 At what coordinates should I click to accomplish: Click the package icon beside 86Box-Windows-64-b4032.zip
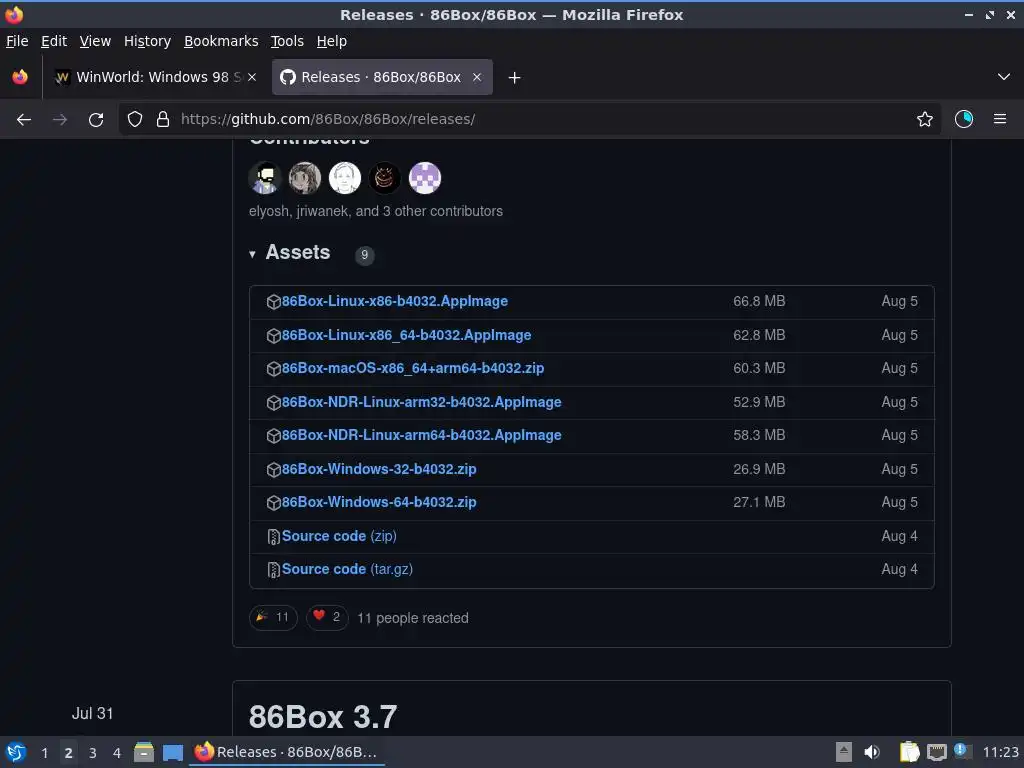coord(274,503)
